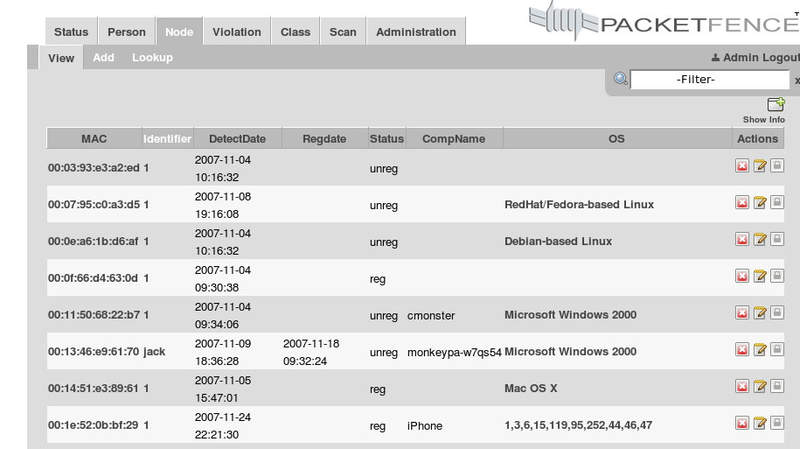Delete node 00:03:93:e3:a2:ed with red X icon
Screen dimensions: 800x449
point(743,168)
